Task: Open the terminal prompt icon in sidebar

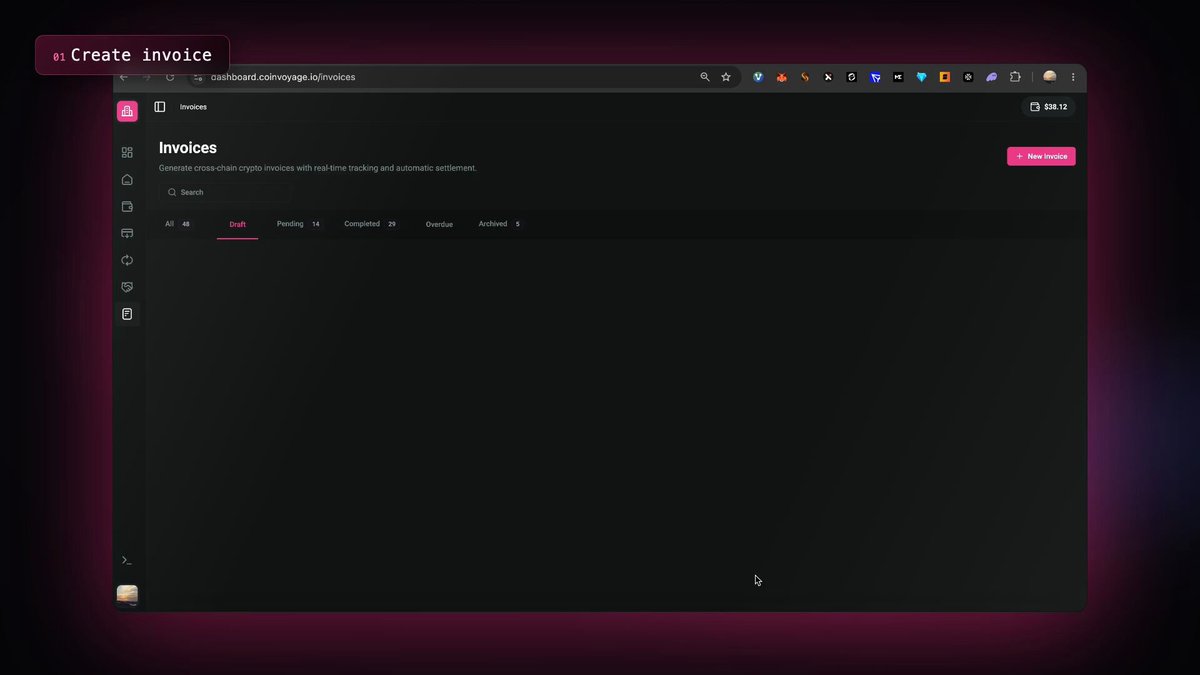Action: [127, 560]
